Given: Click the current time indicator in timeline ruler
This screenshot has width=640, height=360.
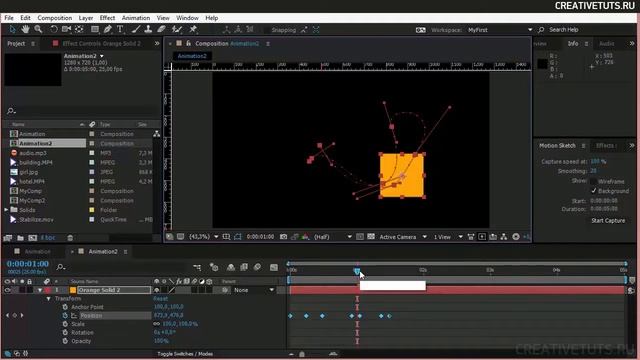Looking at the screenshot, I should click(x=357, y=271).
